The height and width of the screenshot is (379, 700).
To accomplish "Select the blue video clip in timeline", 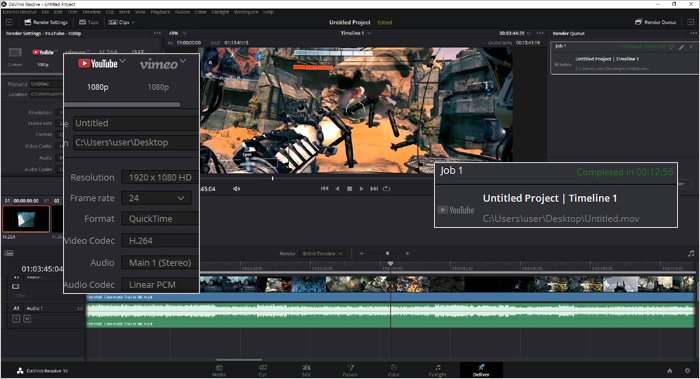I will (x=391, y=297).
